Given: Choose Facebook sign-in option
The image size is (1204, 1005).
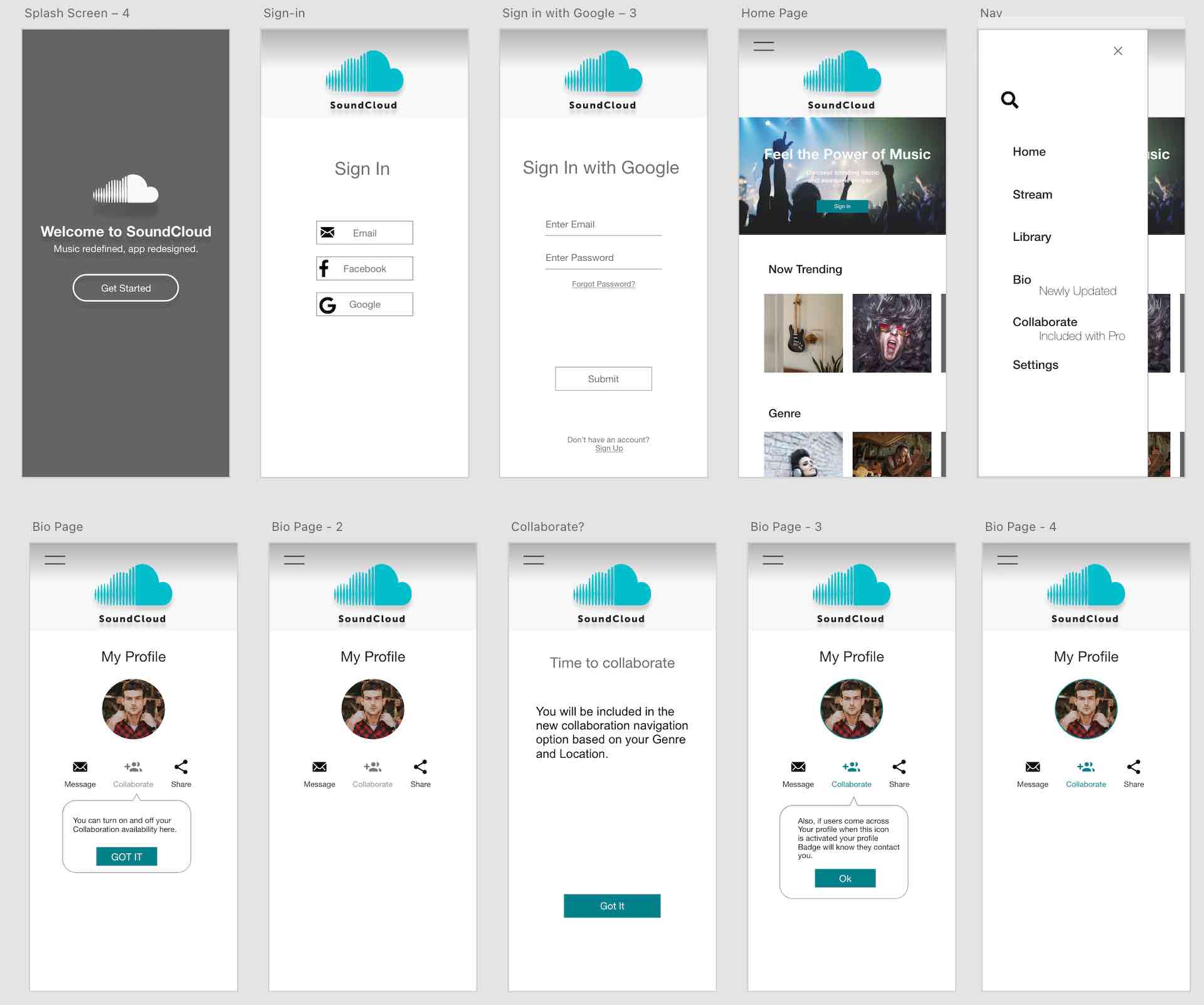Looking at the screenshot, I should point(364,269).
